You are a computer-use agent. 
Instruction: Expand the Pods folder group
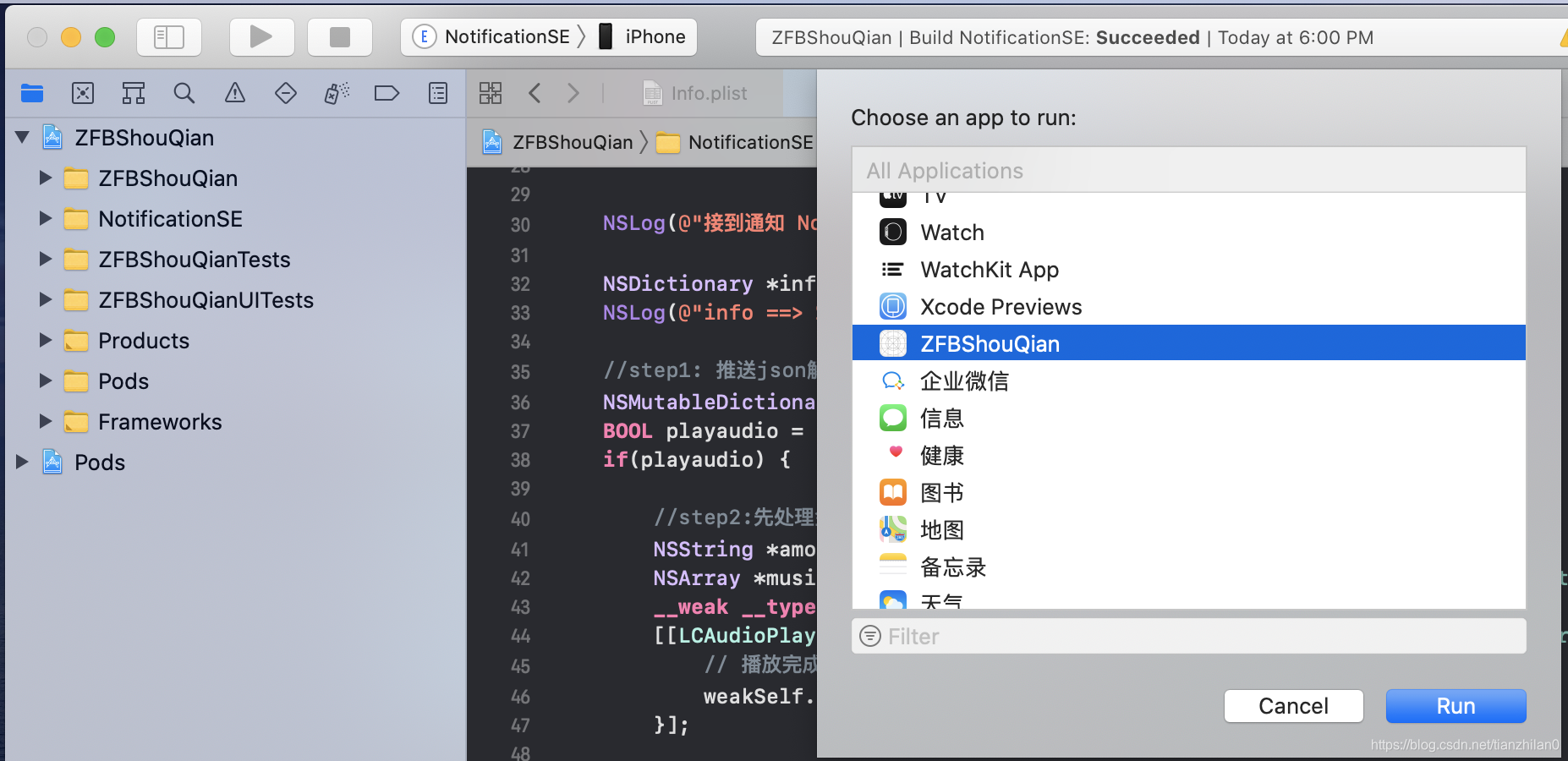coord(46,380)
